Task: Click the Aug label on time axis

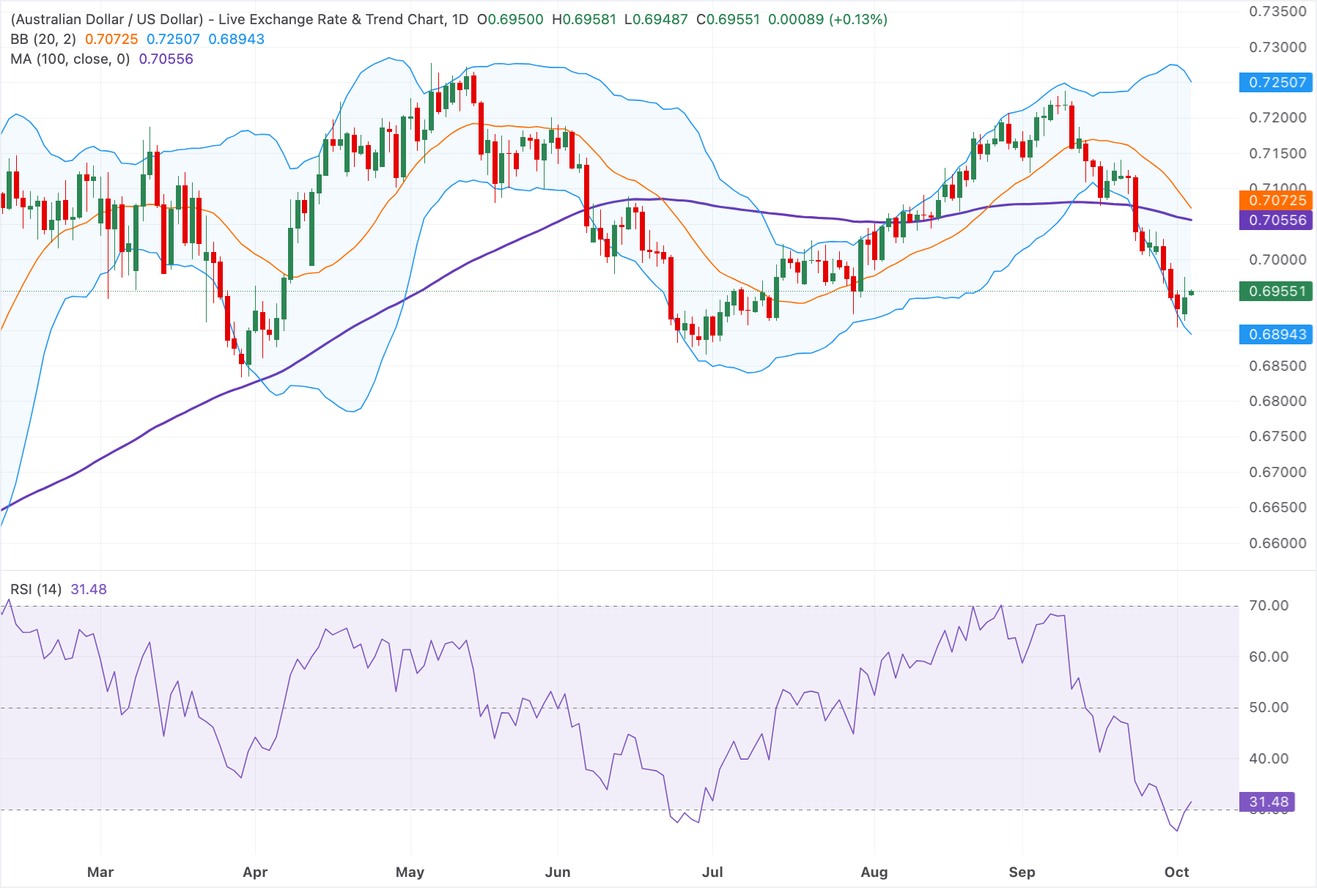Action: pyautogui.click(x=874, y=872)
